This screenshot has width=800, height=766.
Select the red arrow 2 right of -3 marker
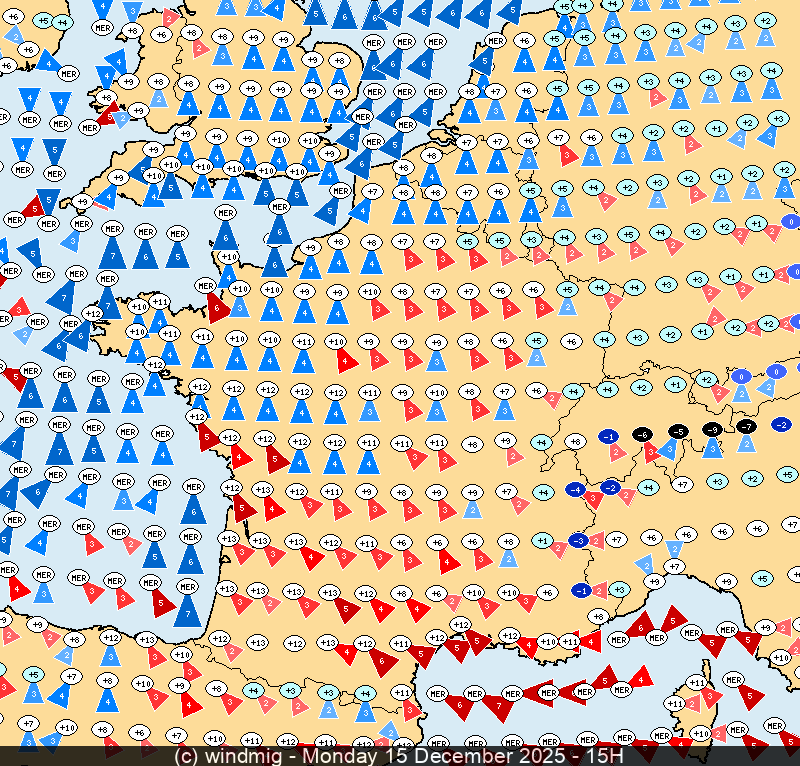597,542
